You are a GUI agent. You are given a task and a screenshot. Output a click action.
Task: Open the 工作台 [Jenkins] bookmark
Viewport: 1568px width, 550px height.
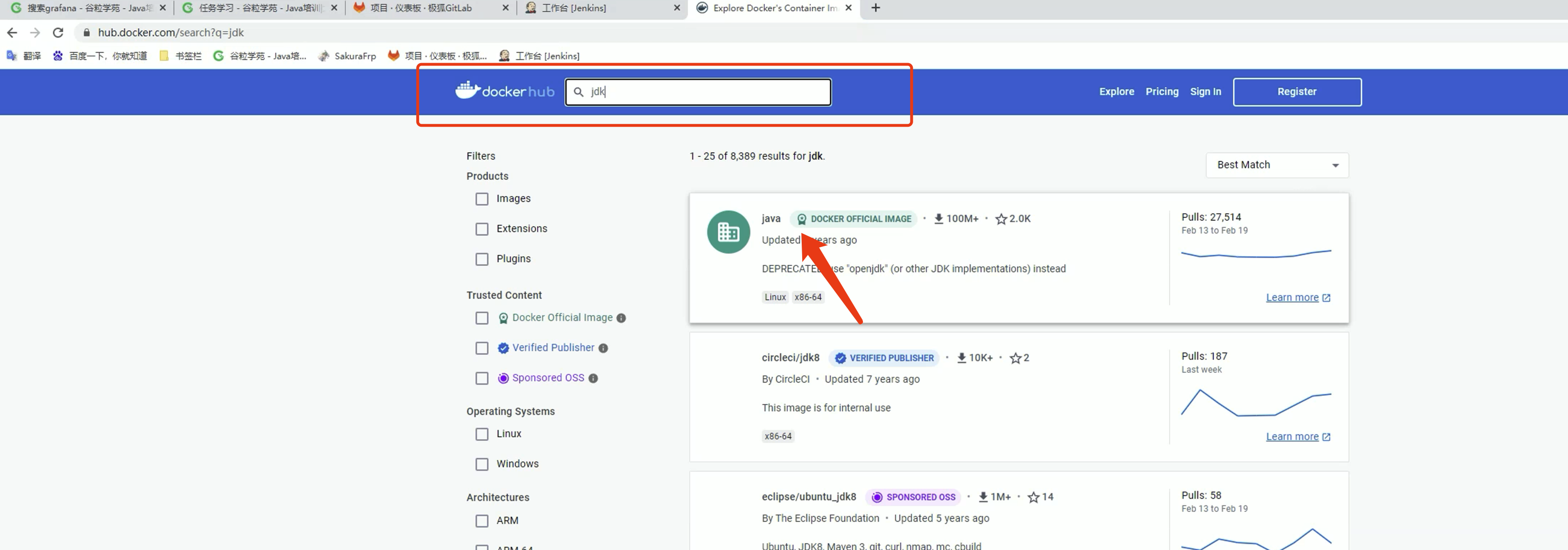539,56
